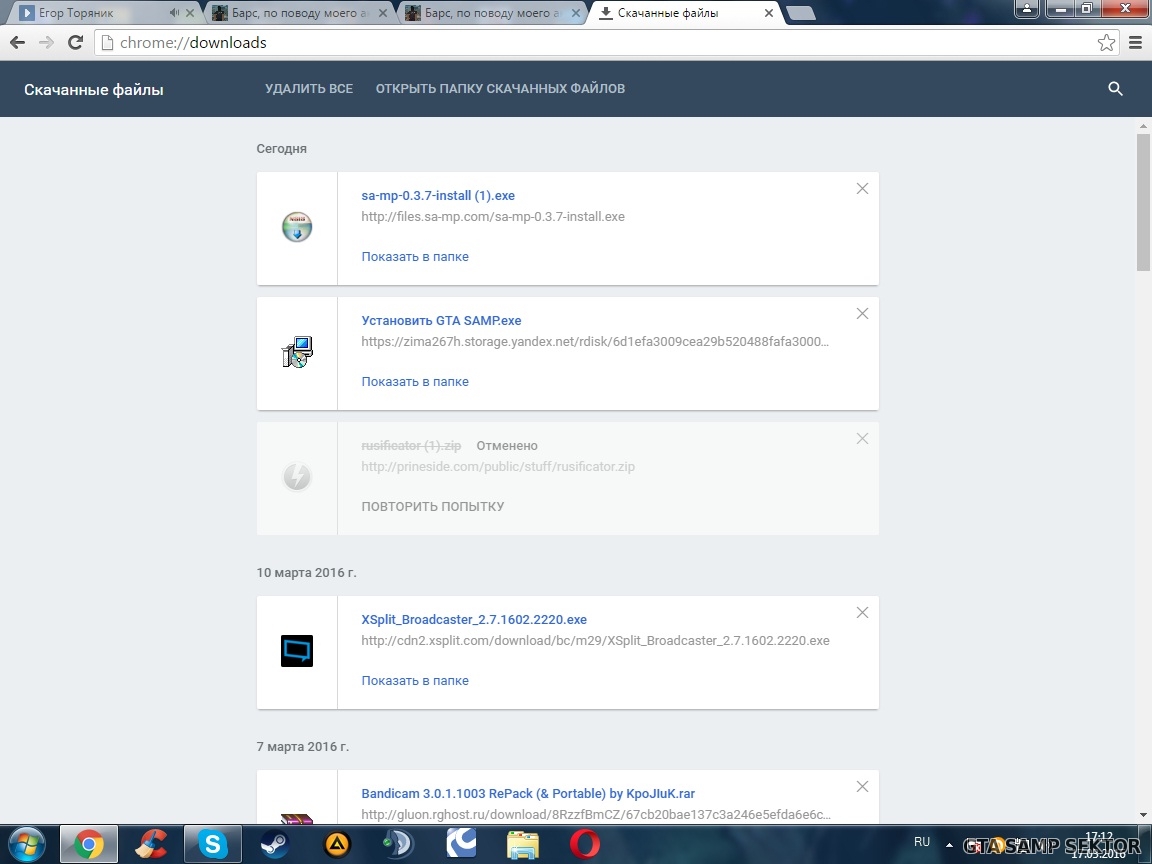Remove Bandicam 3.0.1.1003 RePack entry

point(863,787)
